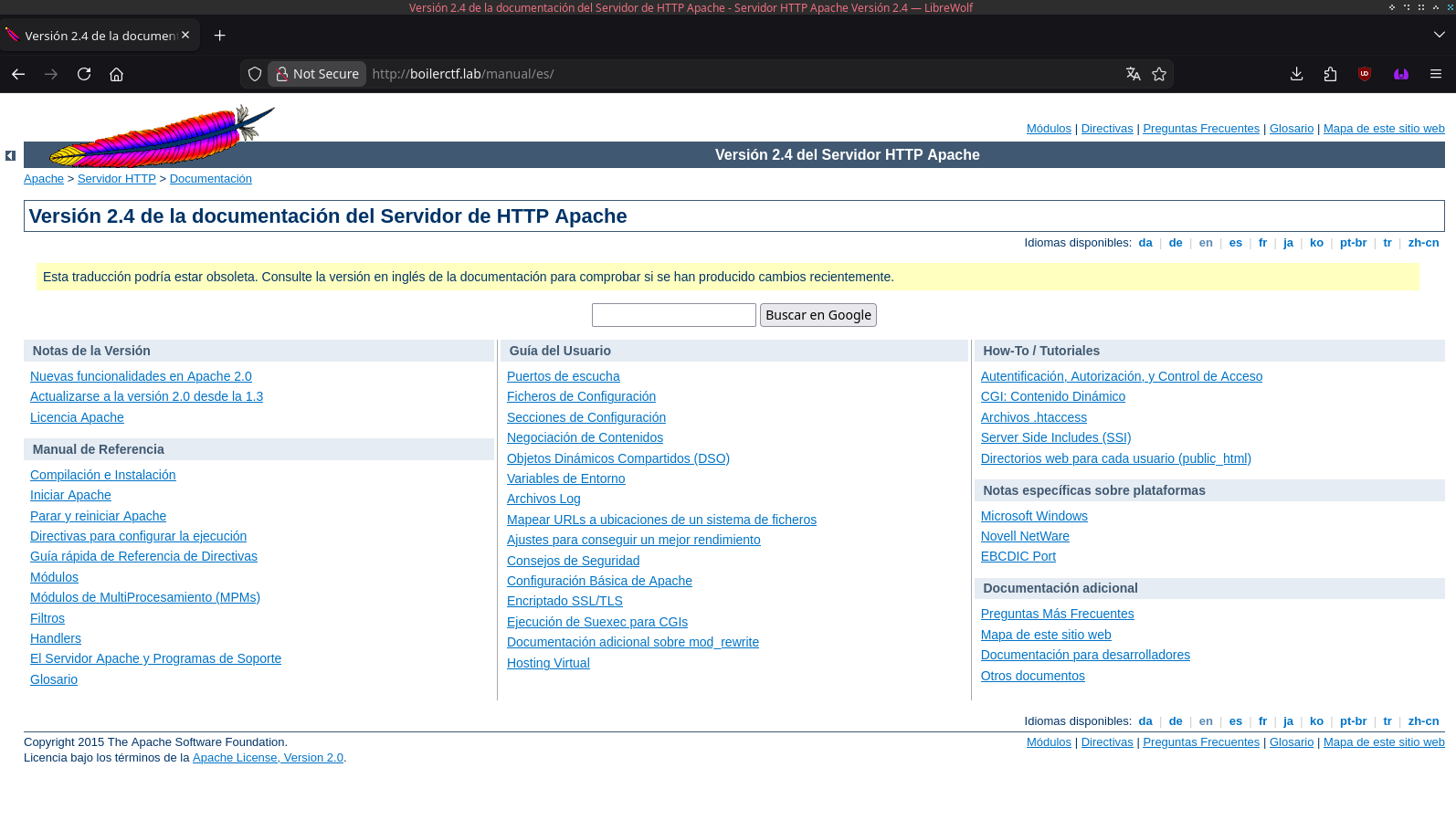
Task: Click in the Google search text field
Action: pyautogui.click(x=673, y=315)
